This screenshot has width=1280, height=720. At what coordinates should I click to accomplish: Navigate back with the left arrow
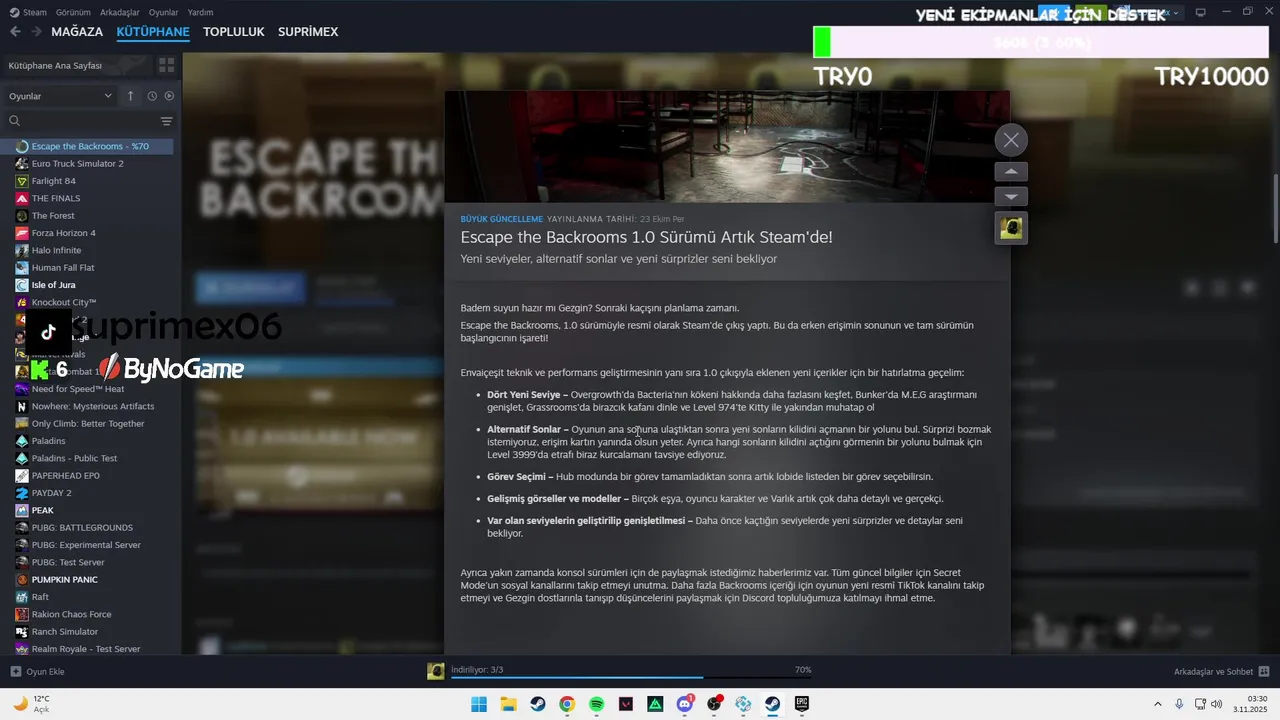tap(15, 32)
